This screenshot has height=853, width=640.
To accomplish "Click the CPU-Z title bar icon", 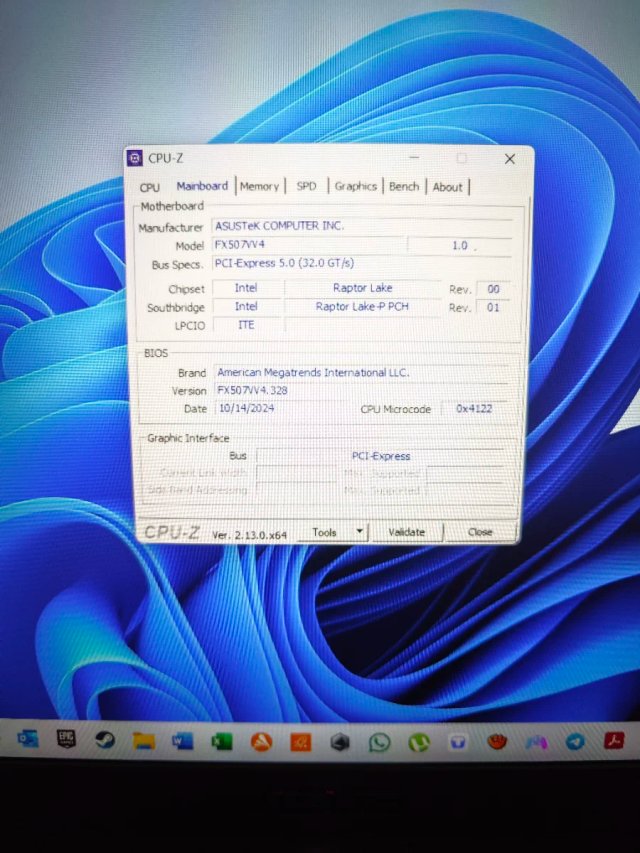I will (134, 158).
